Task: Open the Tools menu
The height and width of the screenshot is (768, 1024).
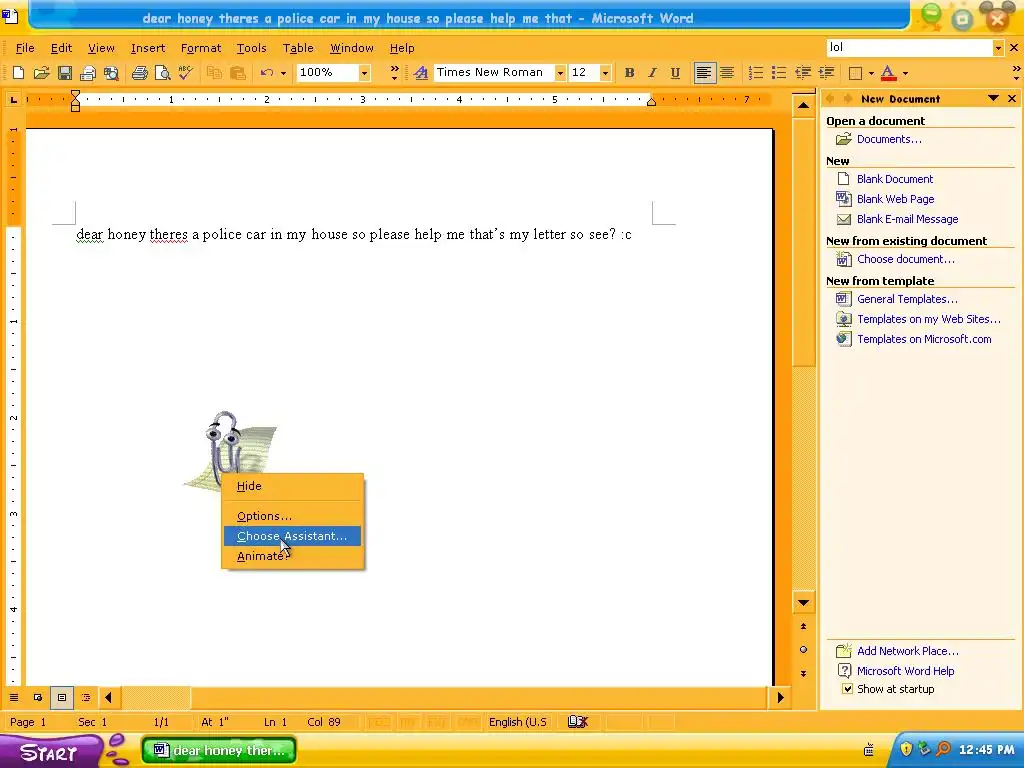Action: [251, 48]
